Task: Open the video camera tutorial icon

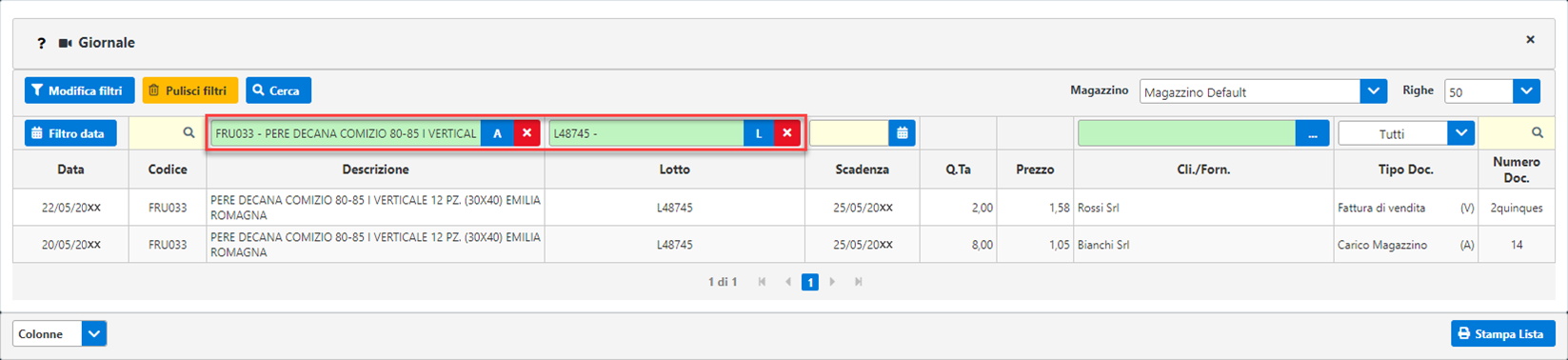Action: pyautogui.click(x=66, y=43)
